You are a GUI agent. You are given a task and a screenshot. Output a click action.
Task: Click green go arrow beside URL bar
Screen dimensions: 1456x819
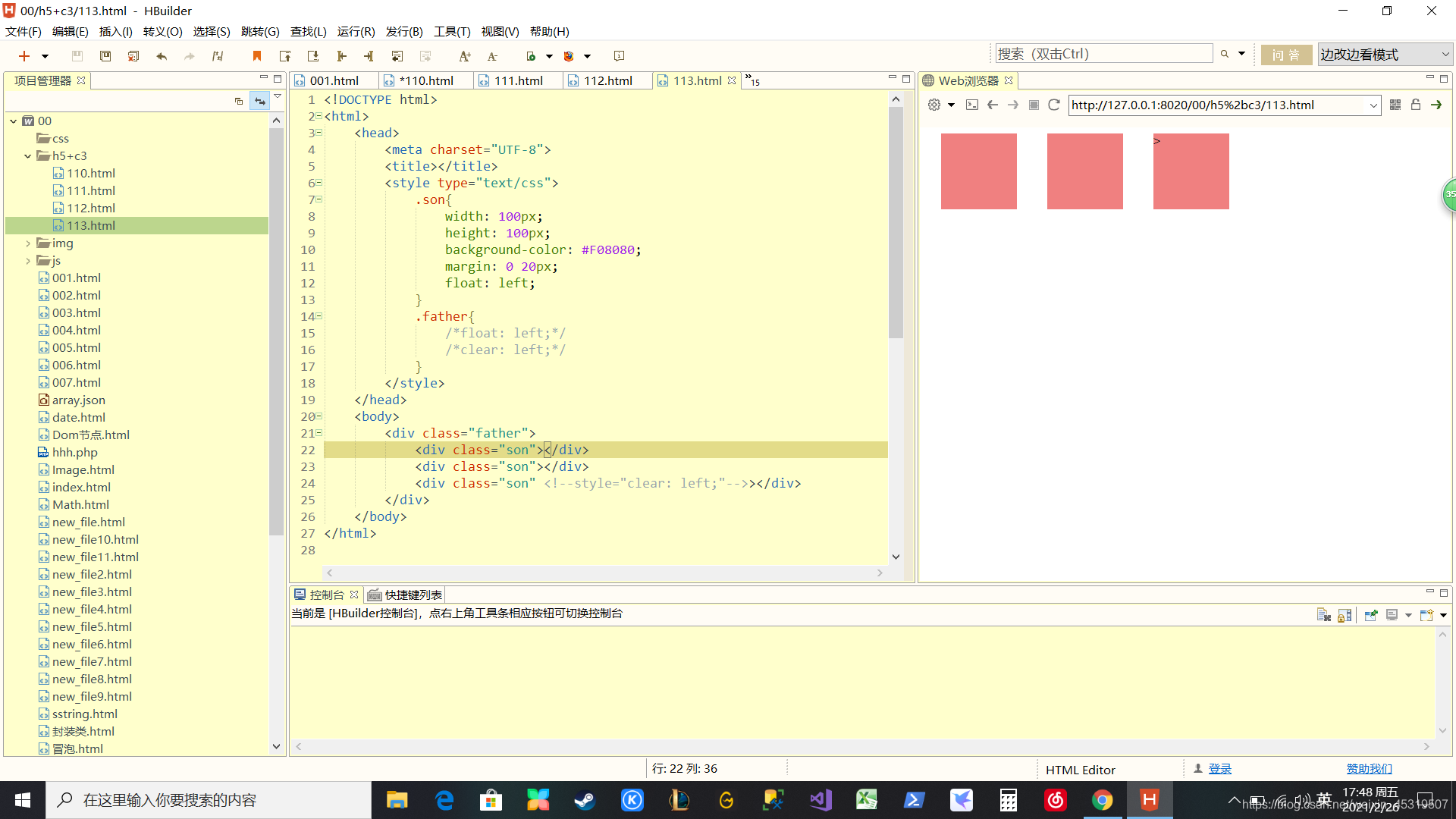(1436, 105)
